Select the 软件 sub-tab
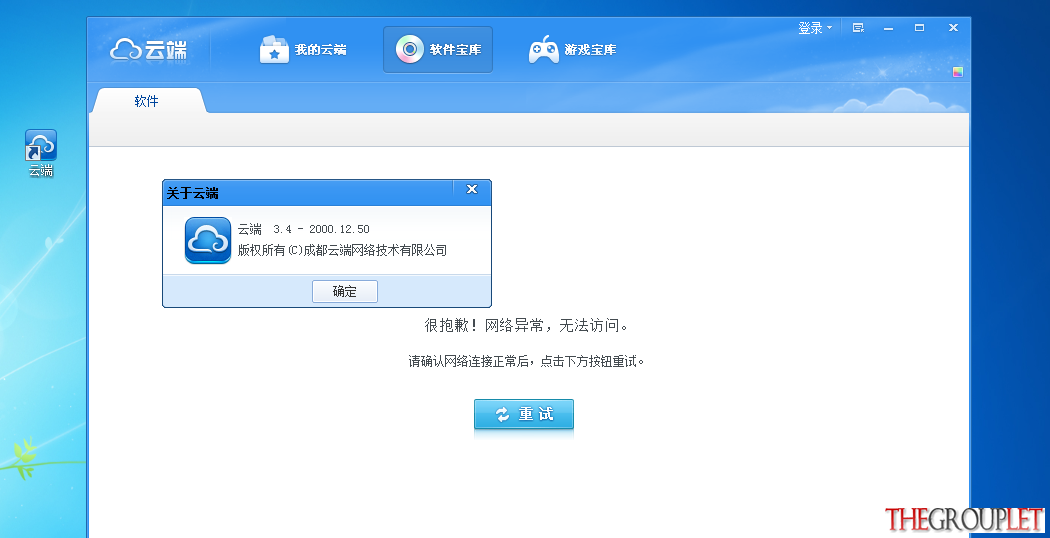The image size is (1050, 538). (x=147, y=101)
